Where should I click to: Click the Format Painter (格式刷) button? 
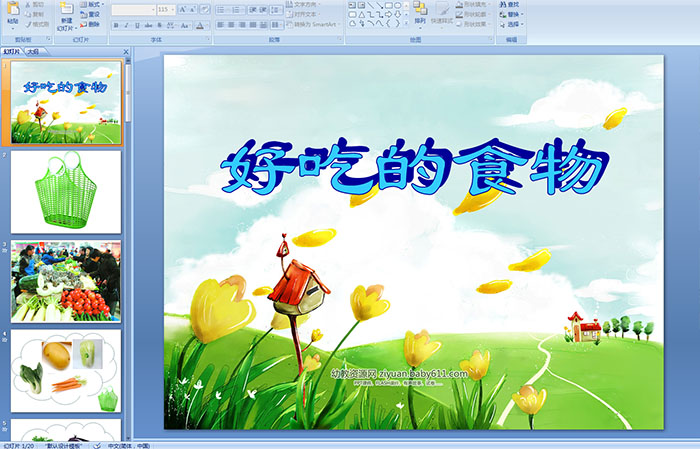pyautogui.click(x=37, y=25)
